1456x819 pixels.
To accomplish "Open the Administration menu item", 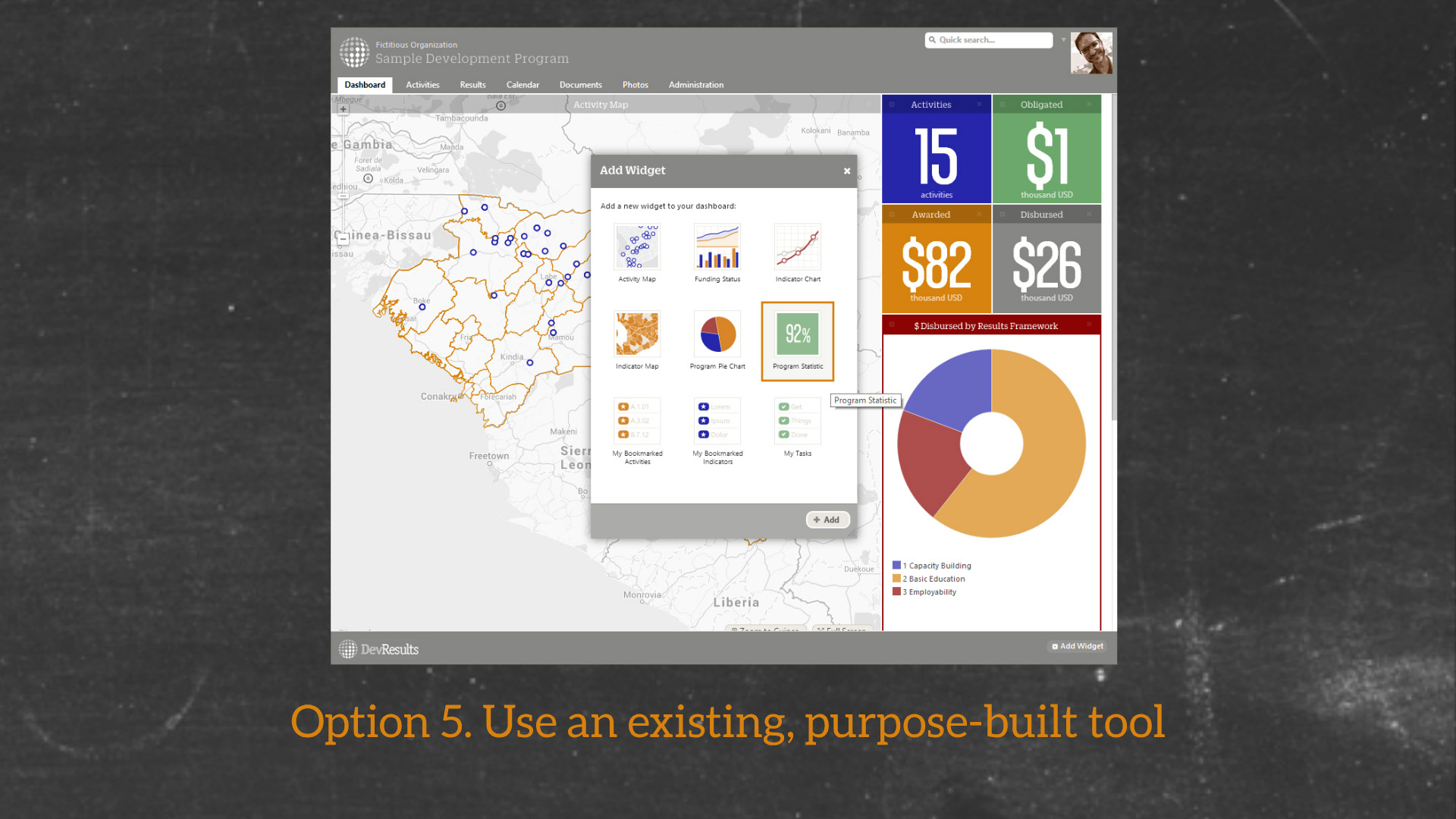I will click(x=697, y=85).
